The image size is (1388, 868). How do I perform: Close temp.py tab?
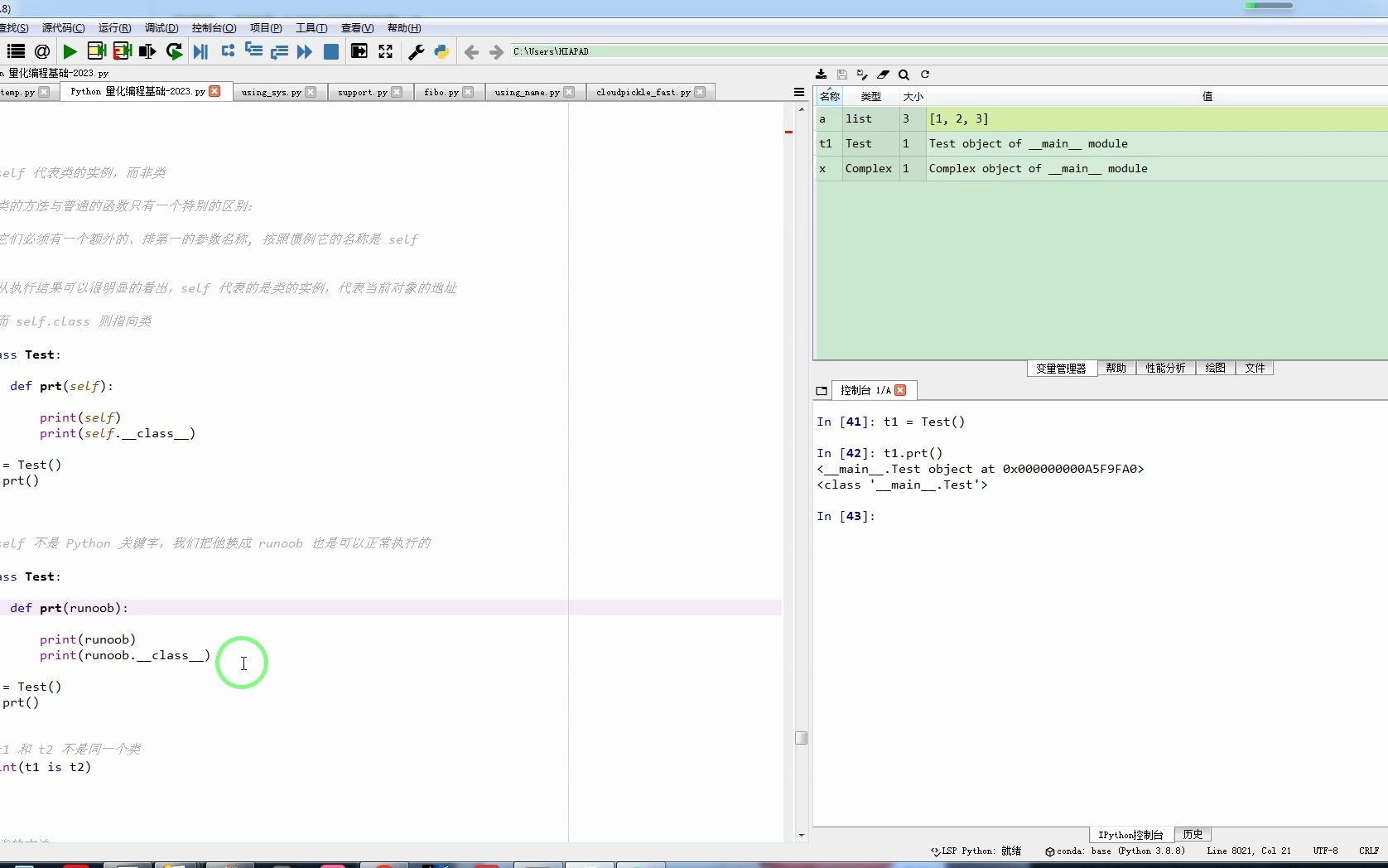(44, 92)
